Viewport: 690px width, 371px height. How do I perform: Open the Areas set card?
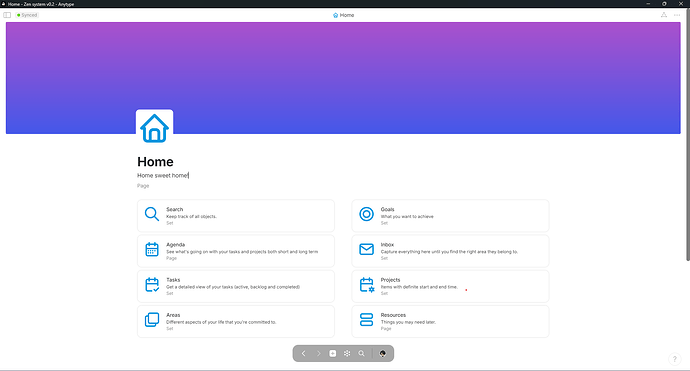point(236,321)
